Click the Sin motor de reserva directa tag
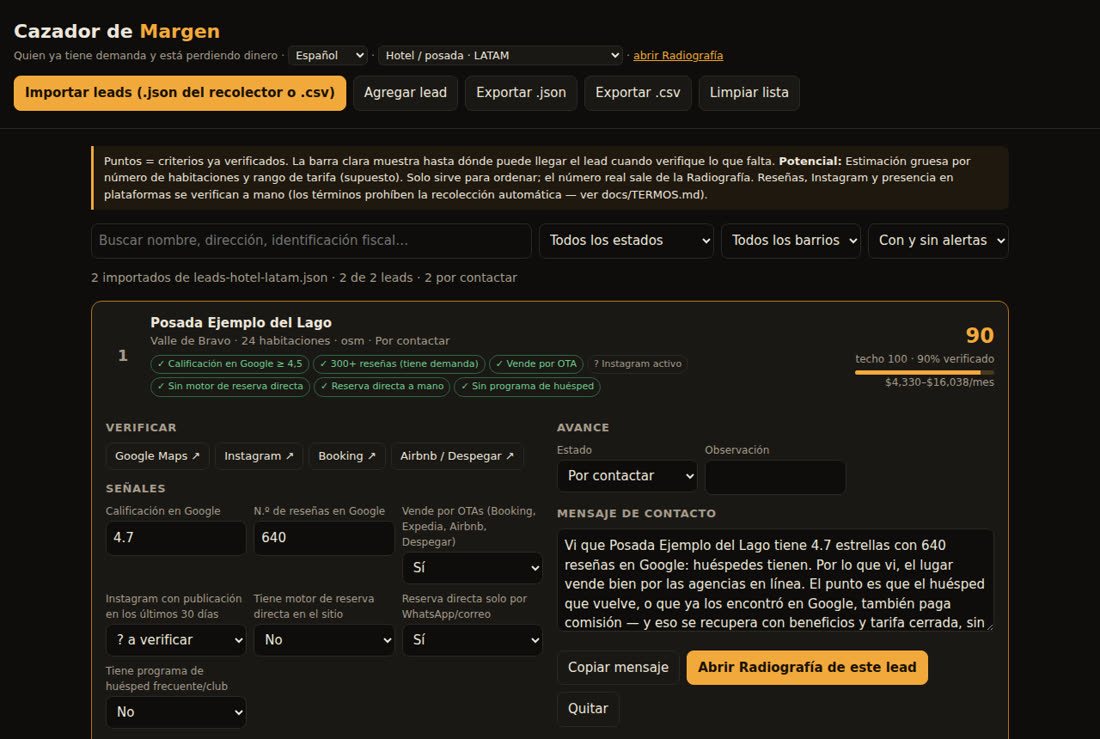 coord(230,386)
